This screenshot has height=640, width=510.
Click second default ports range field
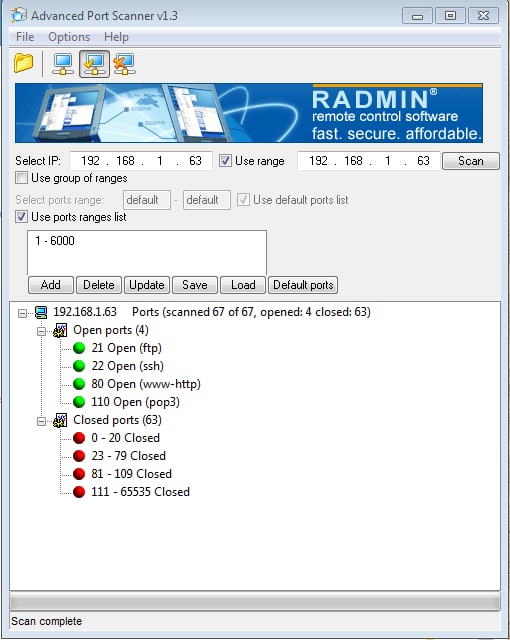pos(207,200)
